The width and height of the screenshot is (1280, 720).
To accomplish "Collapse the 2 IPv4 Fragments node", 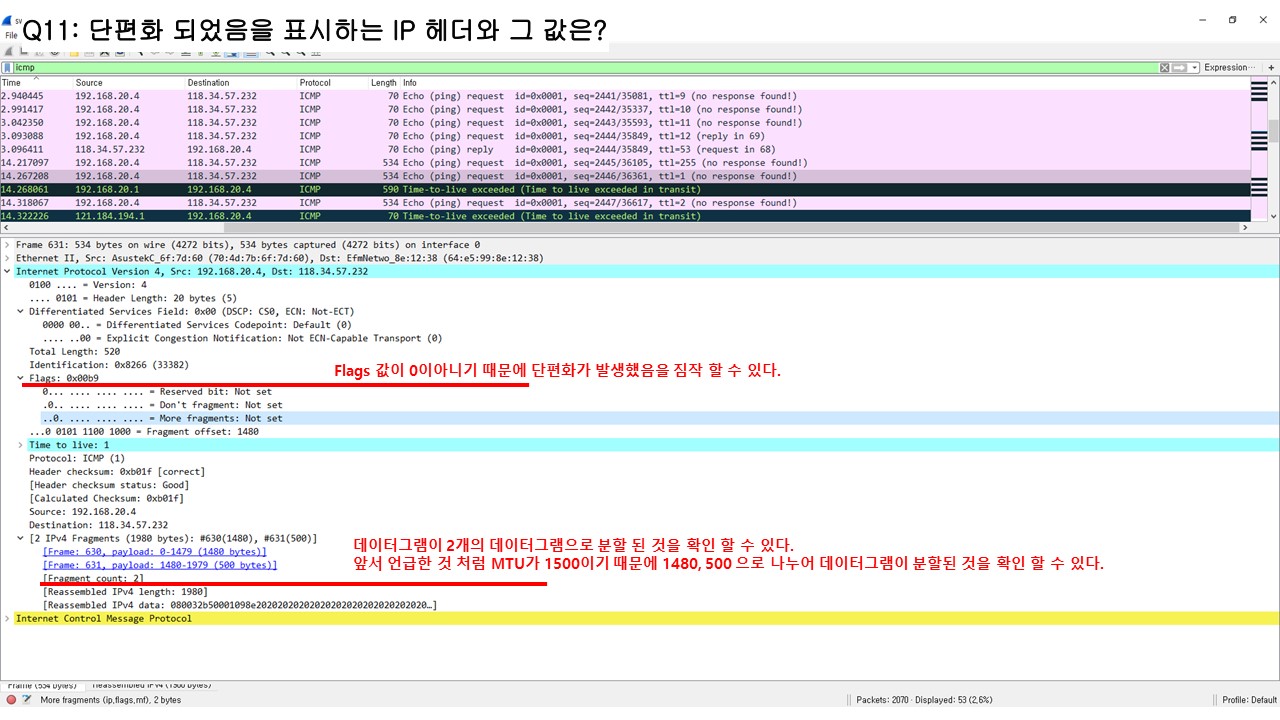I will tap(21, 538).
